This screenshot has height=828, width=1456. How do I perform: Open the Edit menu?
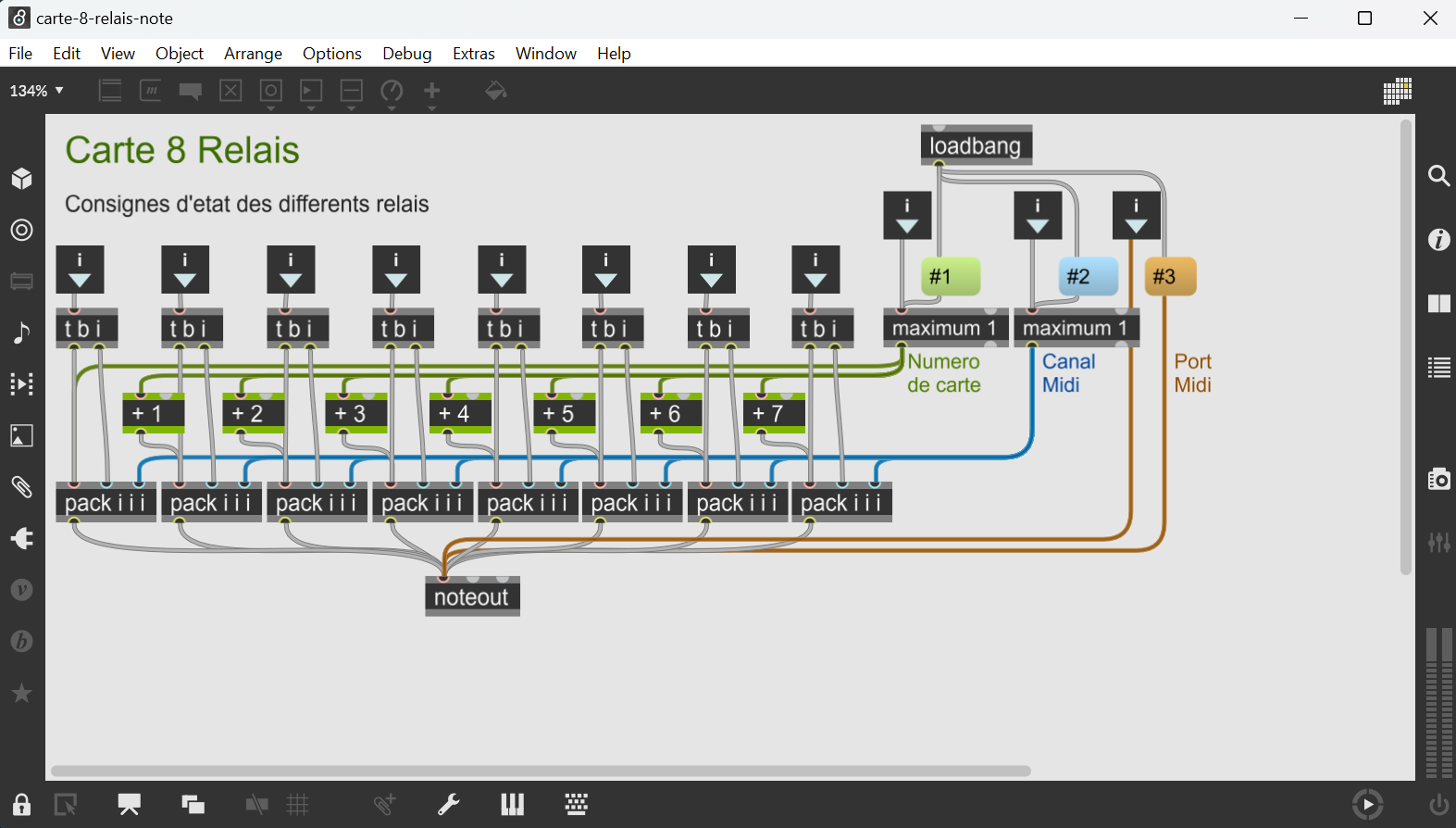pyautogui.click(x=67, y=54)
